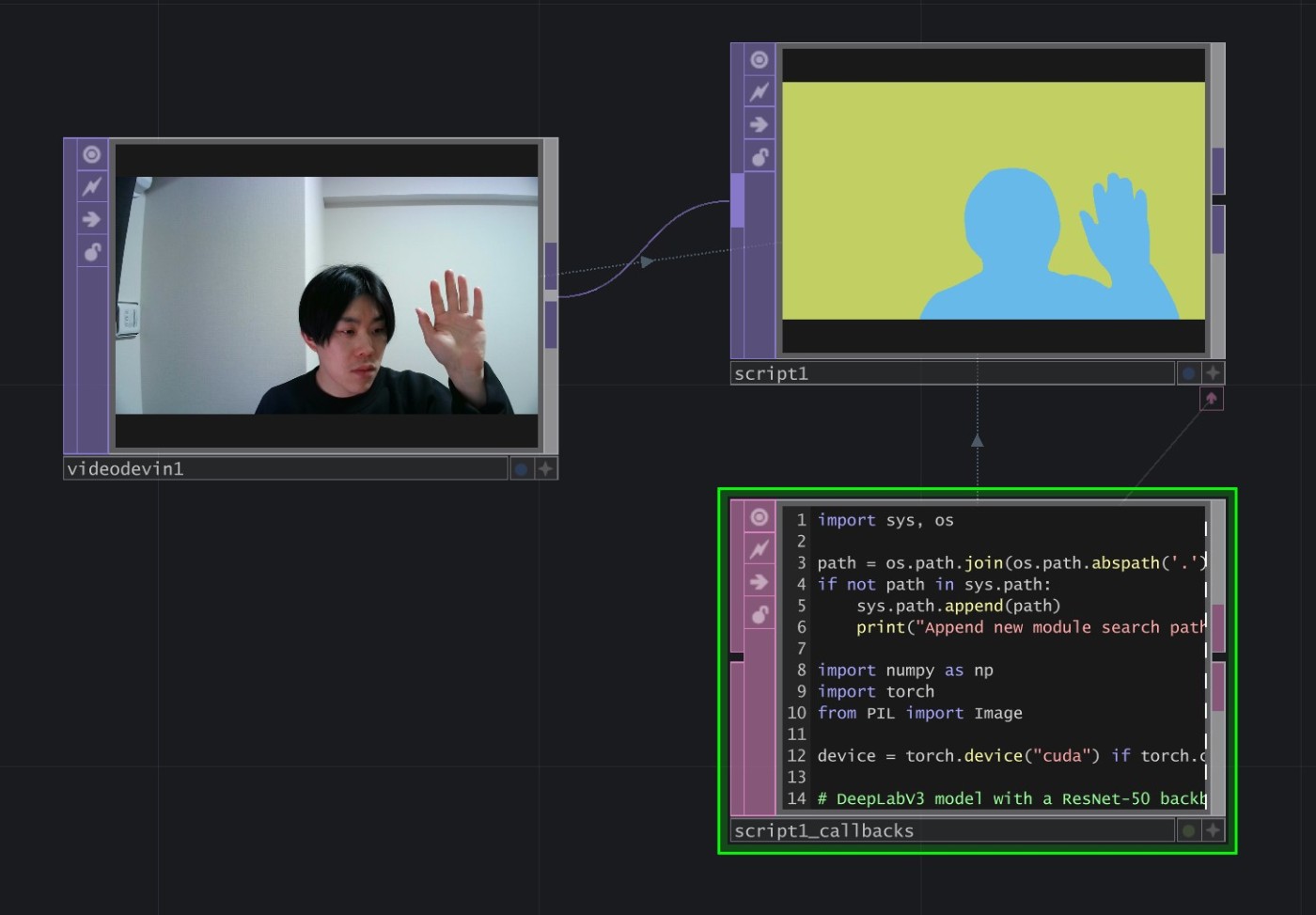
Task: Toggle viewer active flag on script1 node
Action: point(760,60)
